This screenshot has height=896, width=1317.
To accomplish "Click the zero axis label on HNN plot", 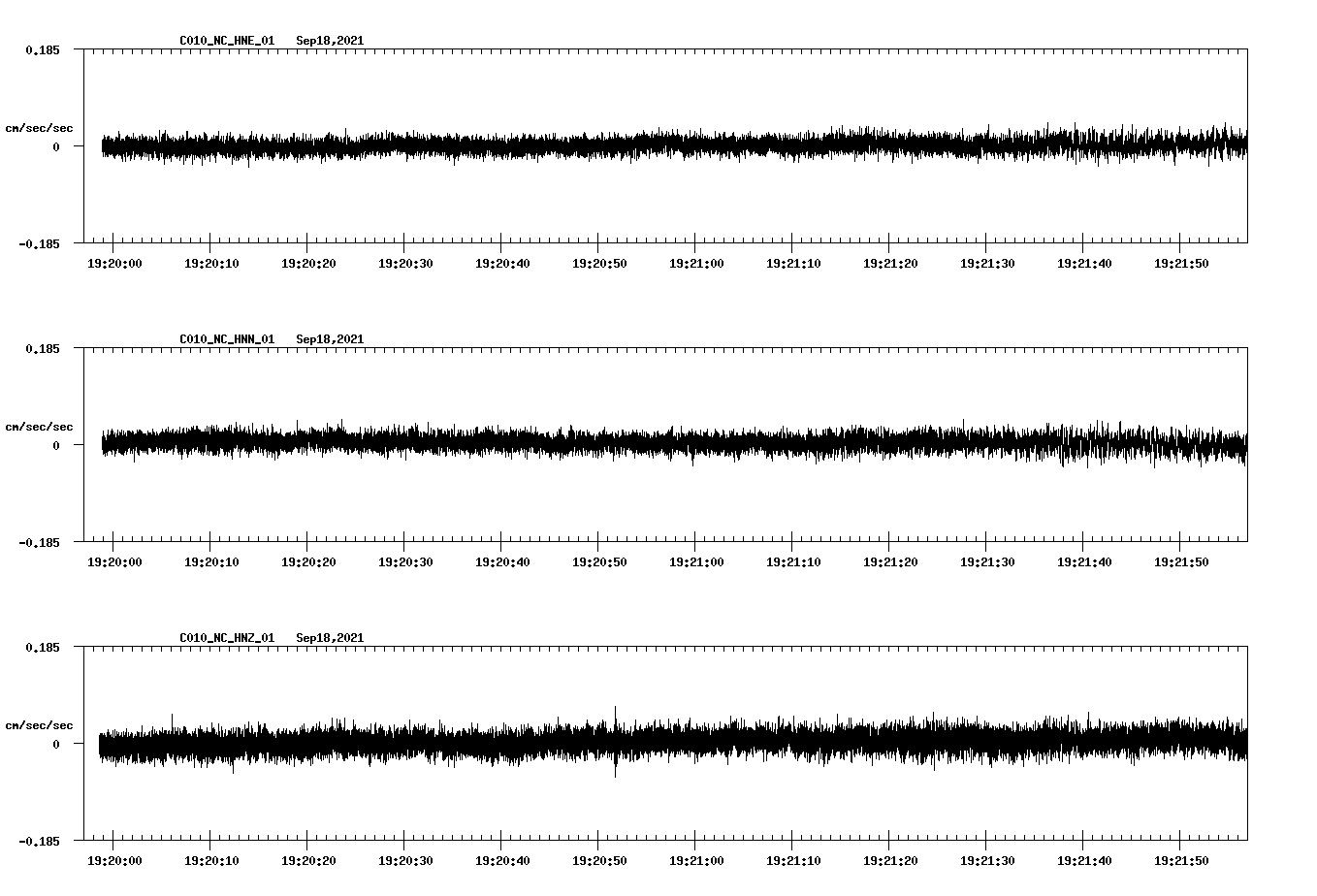I will (x=56, y=446).
